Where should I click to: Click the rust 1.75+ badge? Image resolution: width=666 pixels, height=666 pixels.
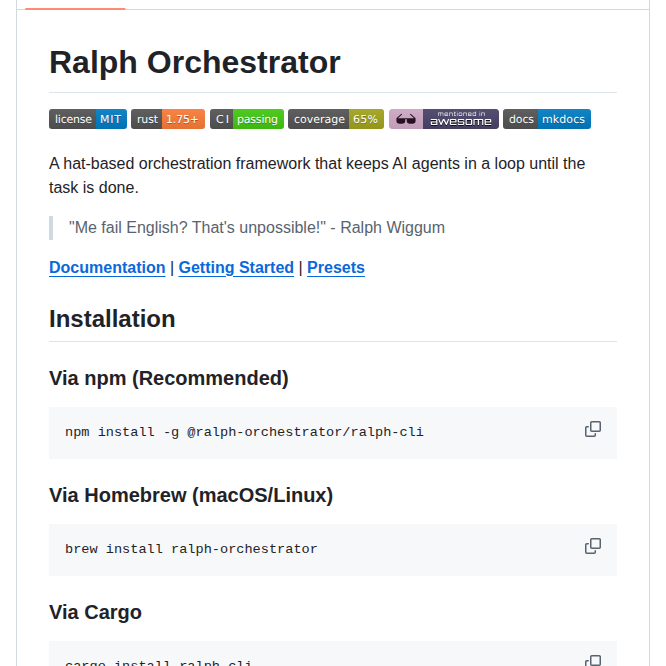[x=168, y=119]
